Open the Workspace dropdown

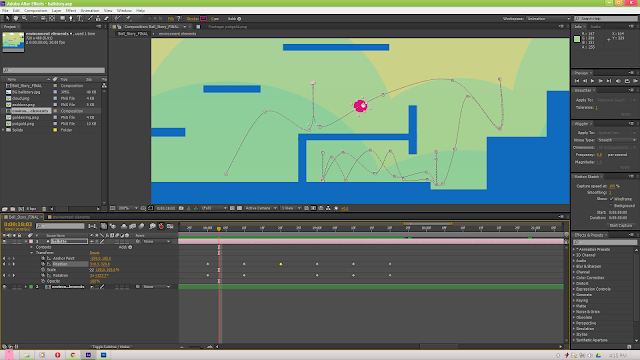[x=548, y=19]
